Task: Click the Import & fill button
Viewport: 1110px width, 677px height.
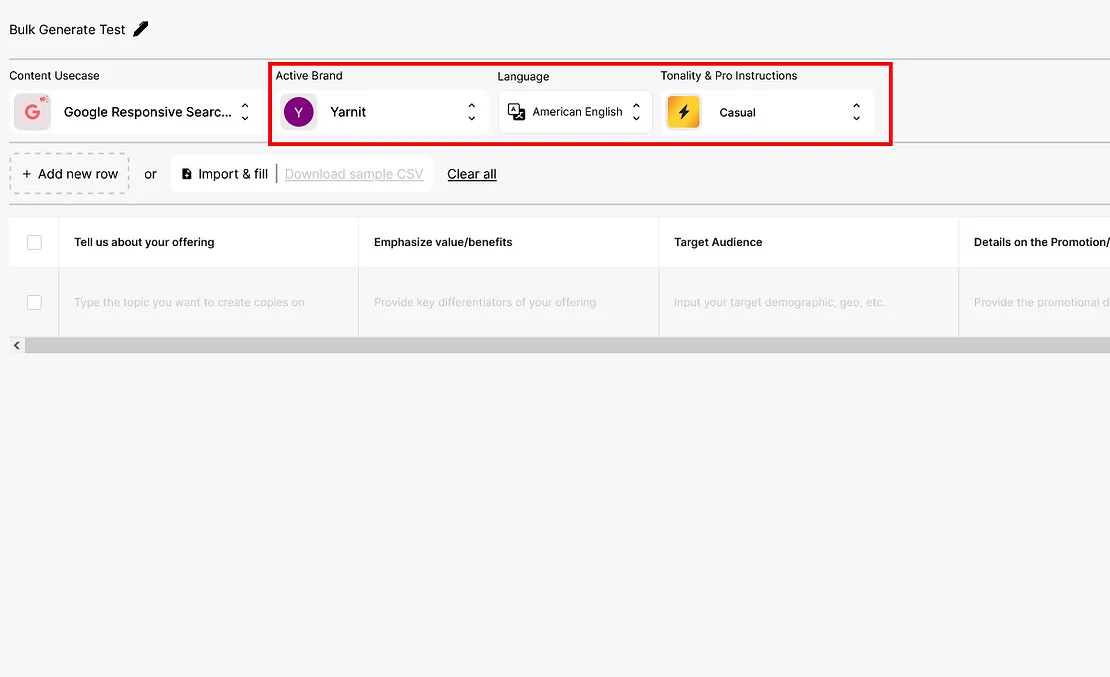Action: point(224,173)
